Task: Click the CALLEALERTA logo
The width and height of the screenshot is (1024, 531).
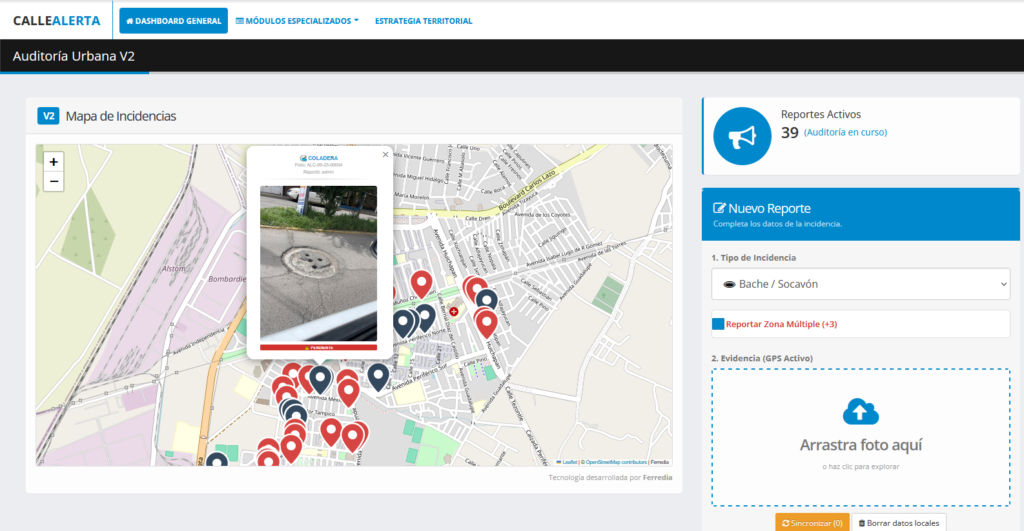Action: pyautogui.click(x=57, y=21)
